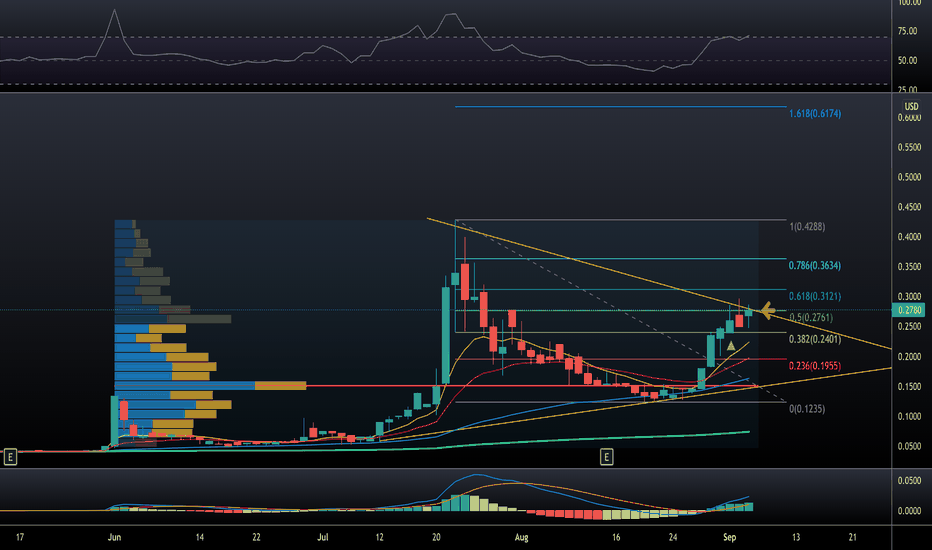The width and height of the screenshot is (932, 550).
Task: Select the 0.786(0.3634) Fibonacci level label
Action: [x=815, y=266]
